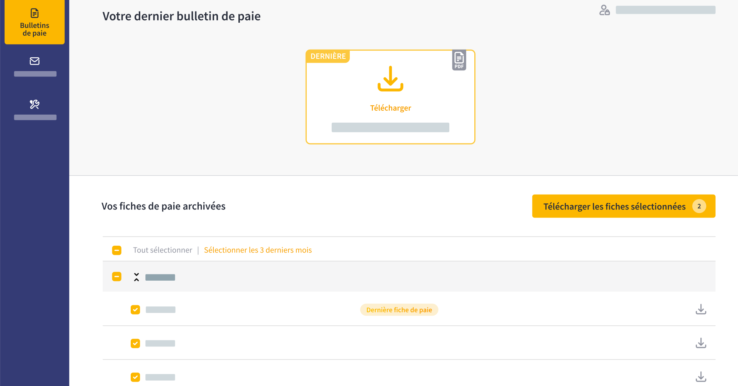Screen dimensions: 738x386
Task: Download the third archived payslip row
Action: coord(701,377)
